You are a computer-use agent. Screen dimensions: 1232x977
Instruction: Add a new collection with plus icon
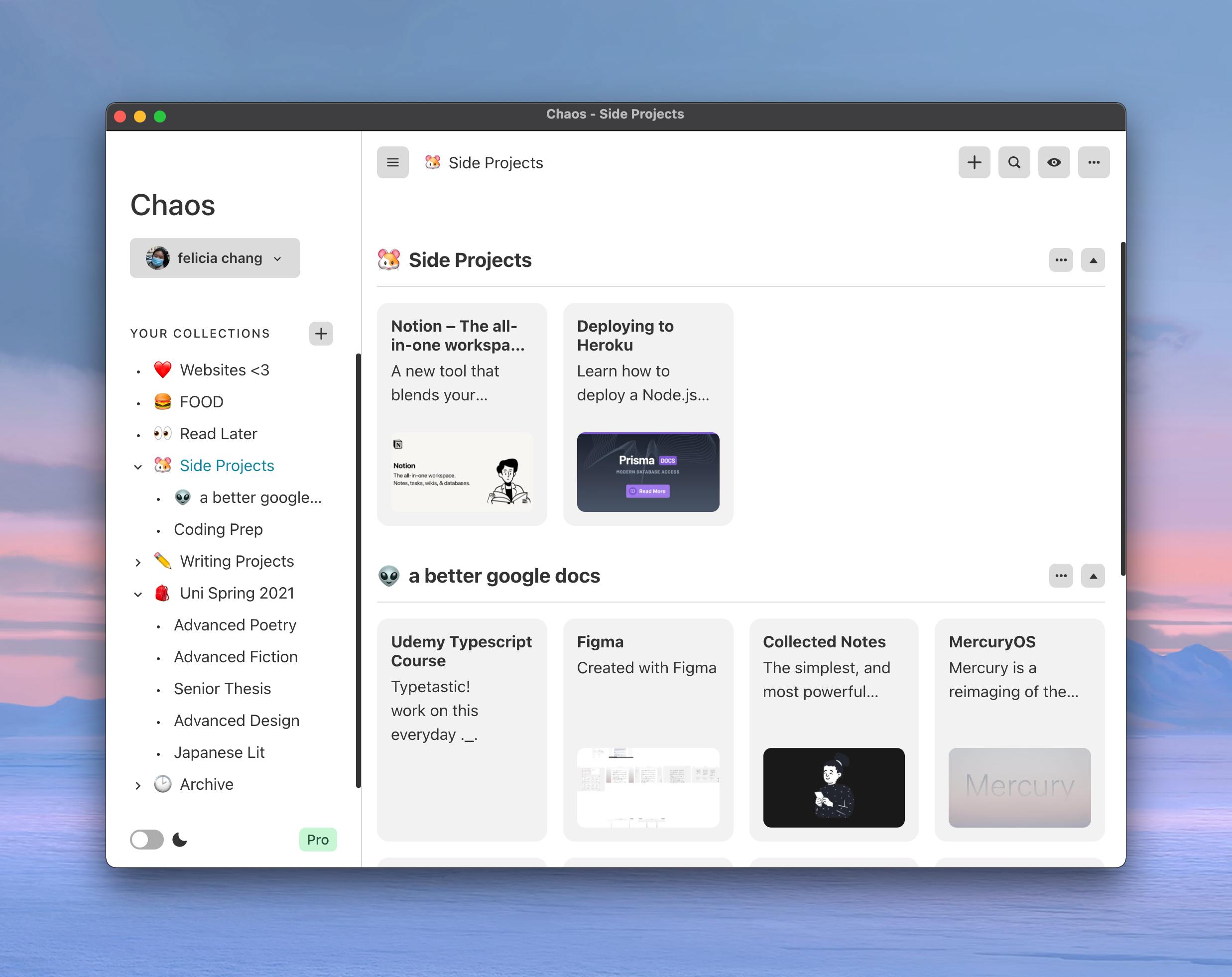(321, 333)
